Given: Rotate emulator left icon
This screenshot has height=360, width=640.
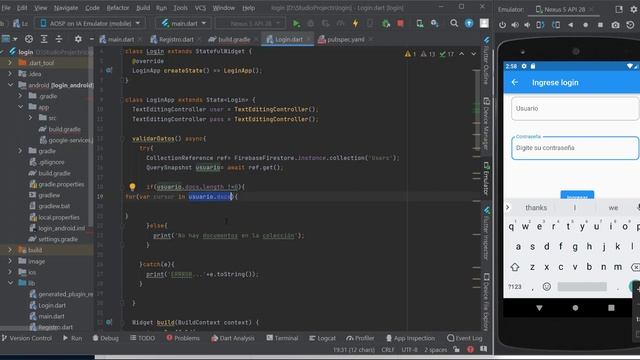Looking at the screenshot, I should click(x=540, y=25).
